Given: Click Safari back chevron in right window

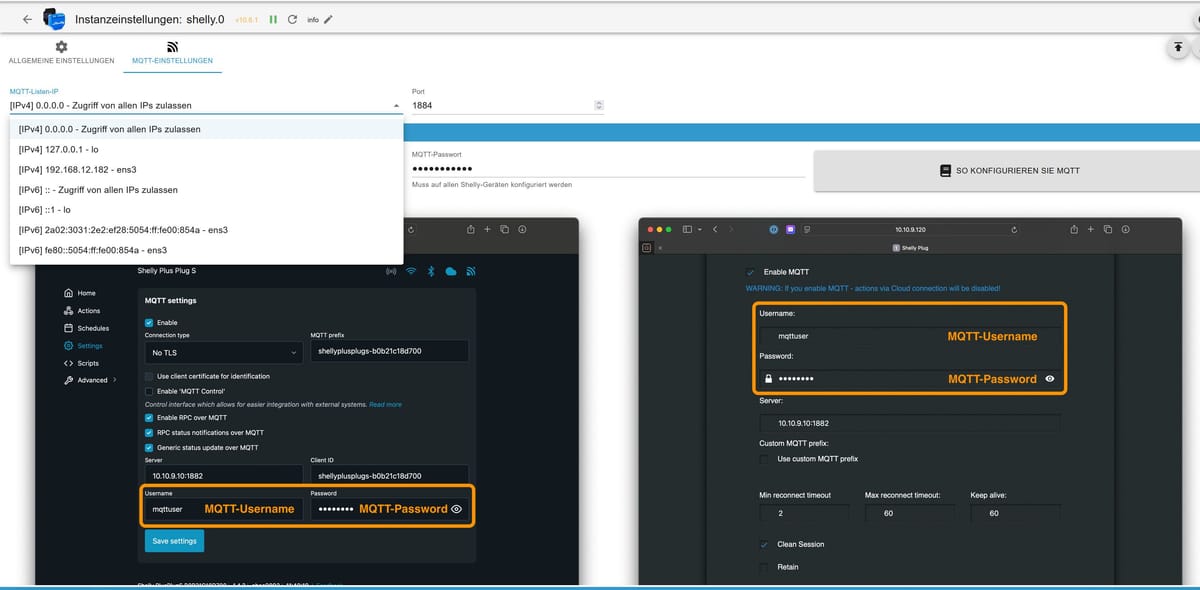Looking at the screenshot, I should pos(716,229).
